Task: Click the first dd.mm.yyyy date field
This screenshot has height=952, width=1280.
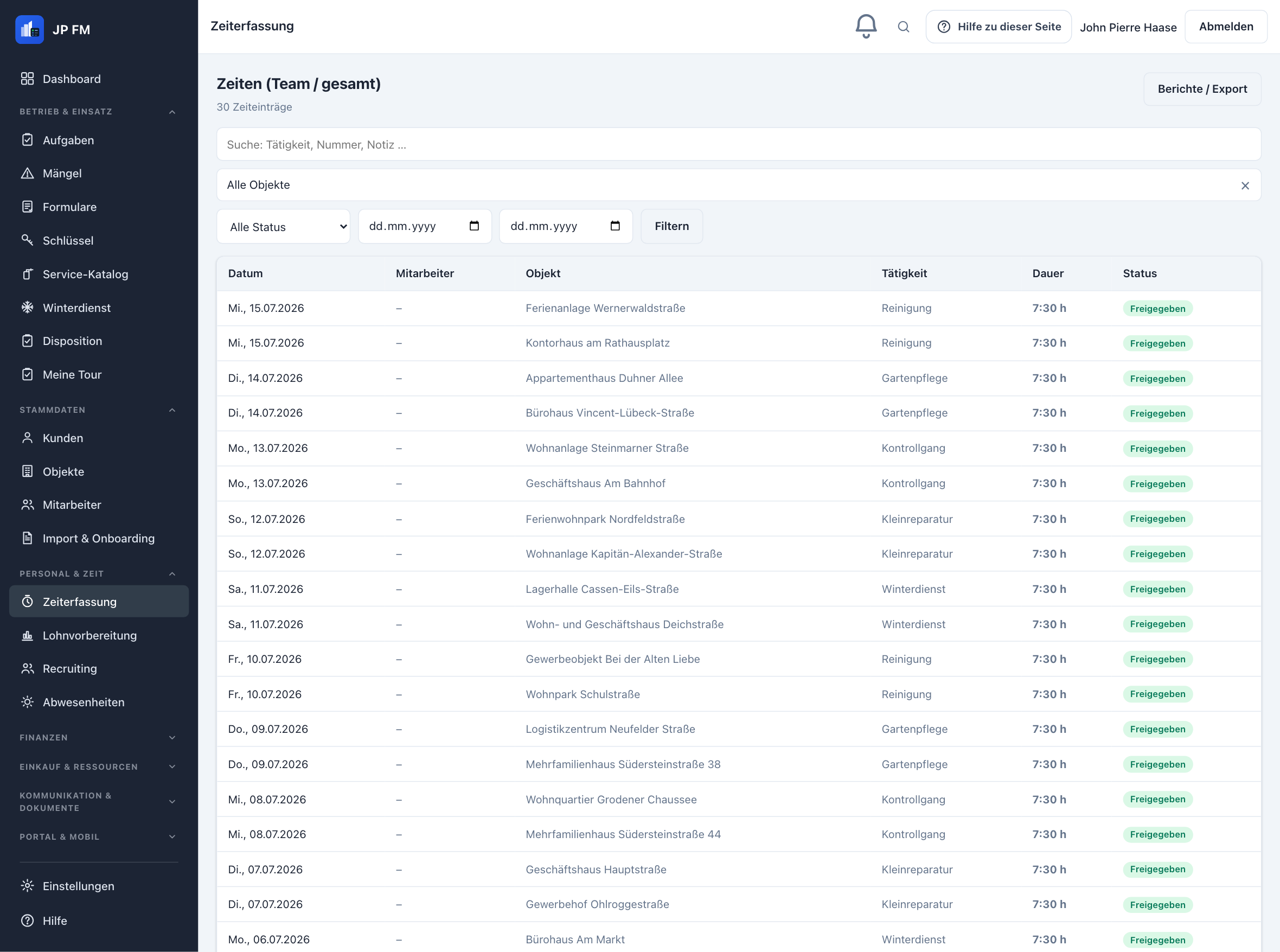Action: [x=425, y=227]
